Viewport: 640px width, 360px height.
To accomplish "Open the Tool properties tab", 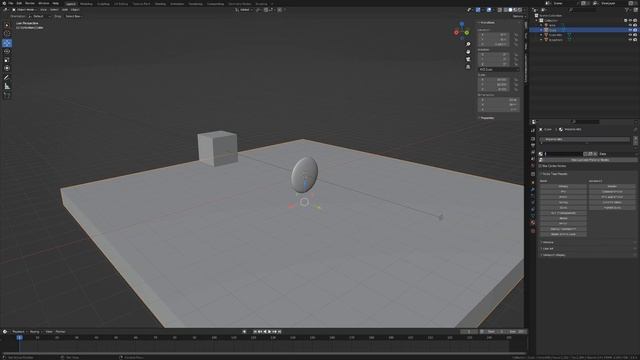I will tap(533, 131).
